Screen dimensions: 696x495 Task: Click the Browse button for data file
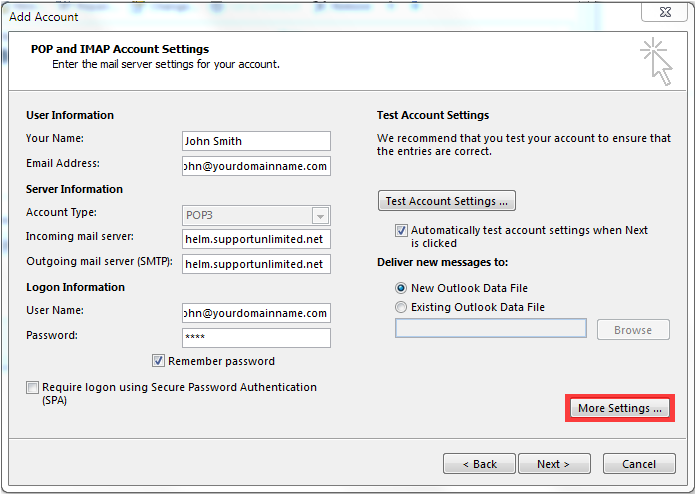click(633, 330)
